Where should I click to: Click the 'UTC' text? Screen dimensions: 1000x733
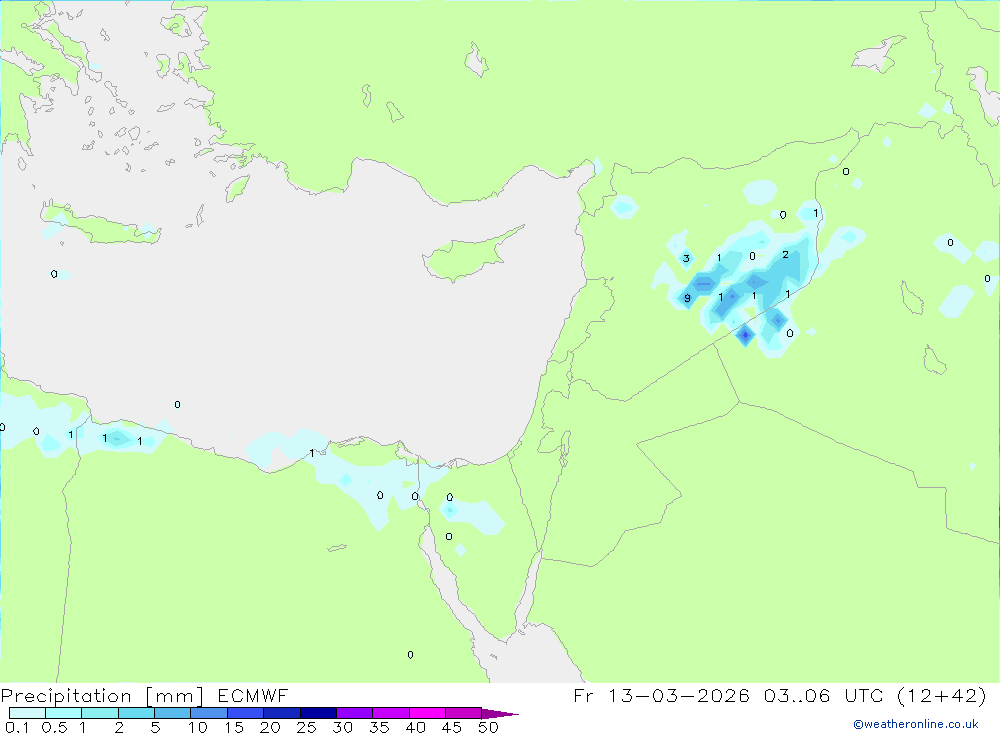[864, 695]
